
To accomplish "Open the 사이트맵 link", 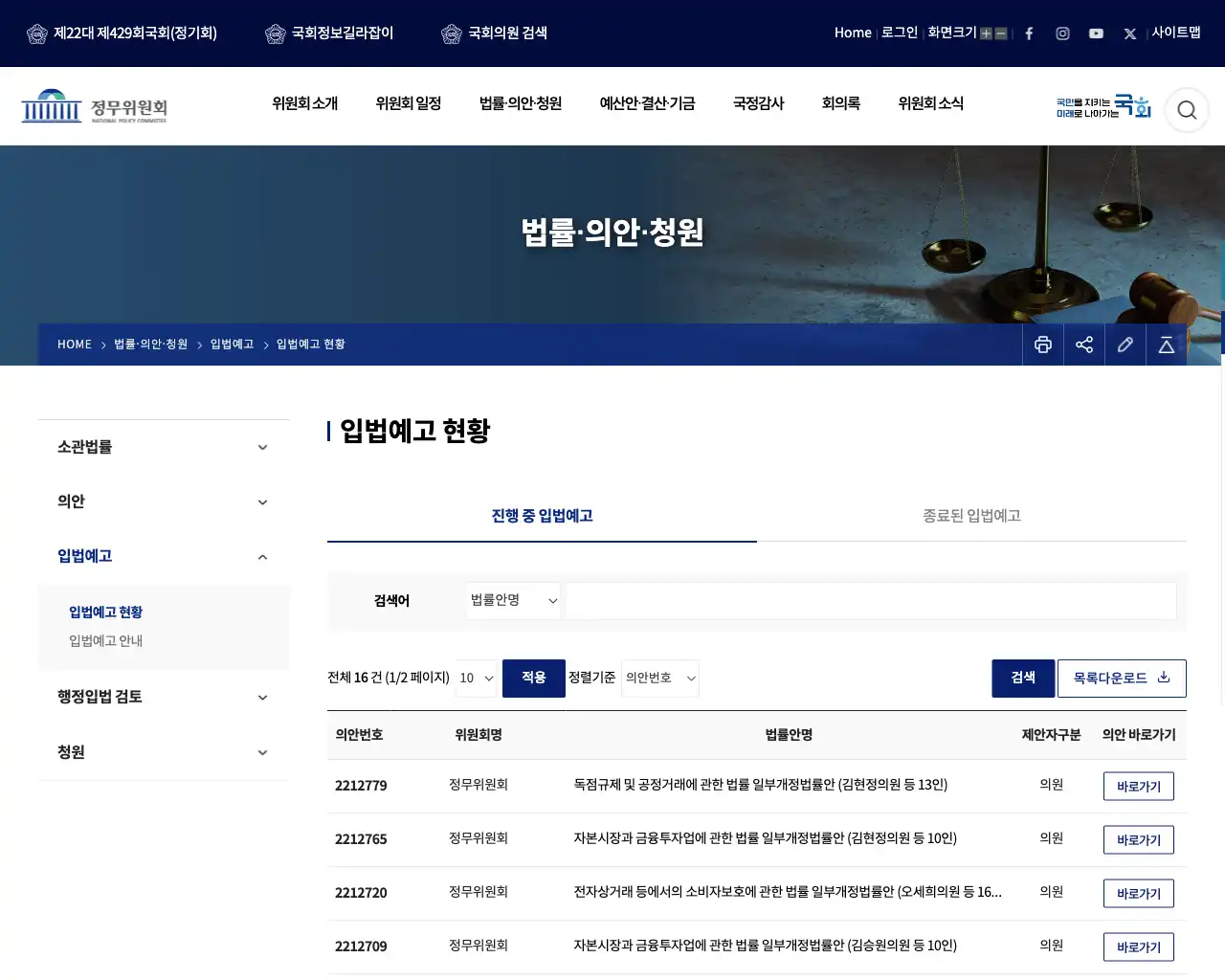I will click(x=1176, y=33).
